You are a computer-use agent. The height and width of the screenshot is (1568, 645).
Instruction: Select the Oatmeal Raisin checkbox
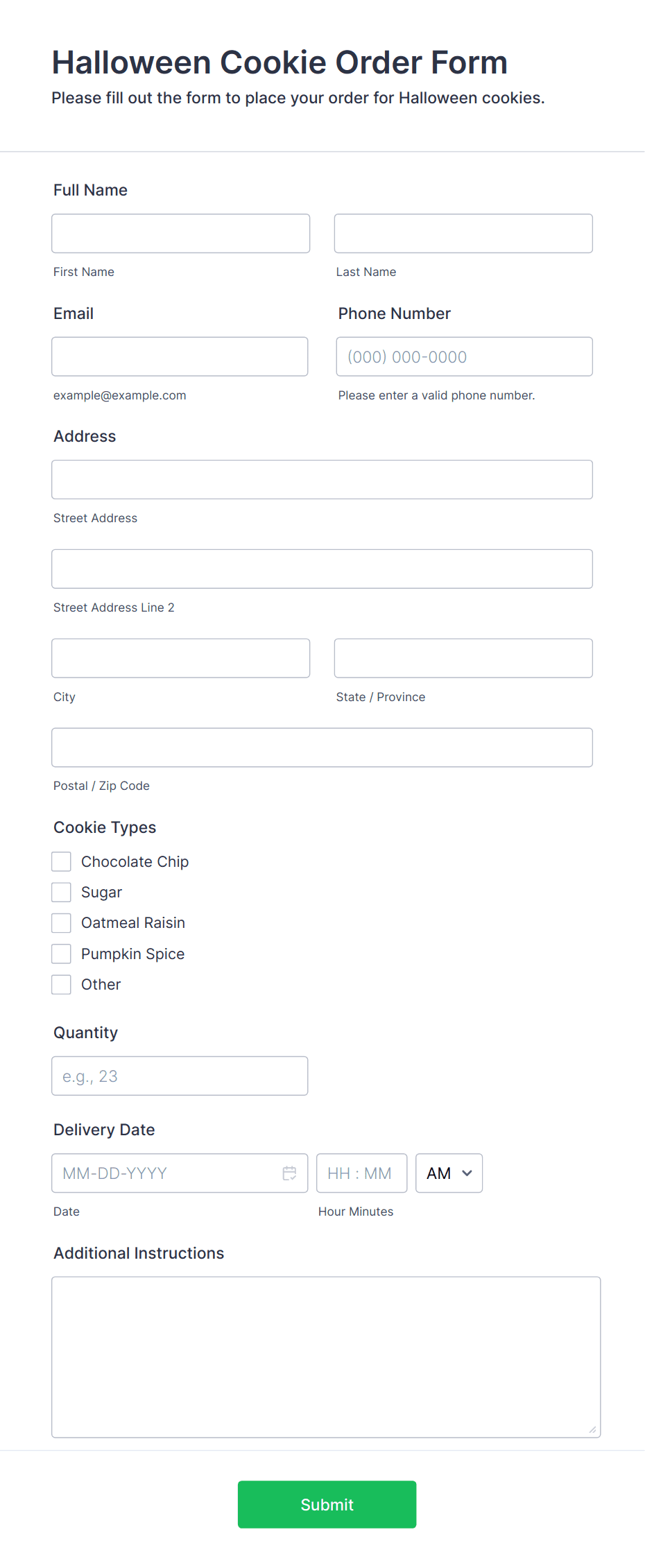[61, 922]
